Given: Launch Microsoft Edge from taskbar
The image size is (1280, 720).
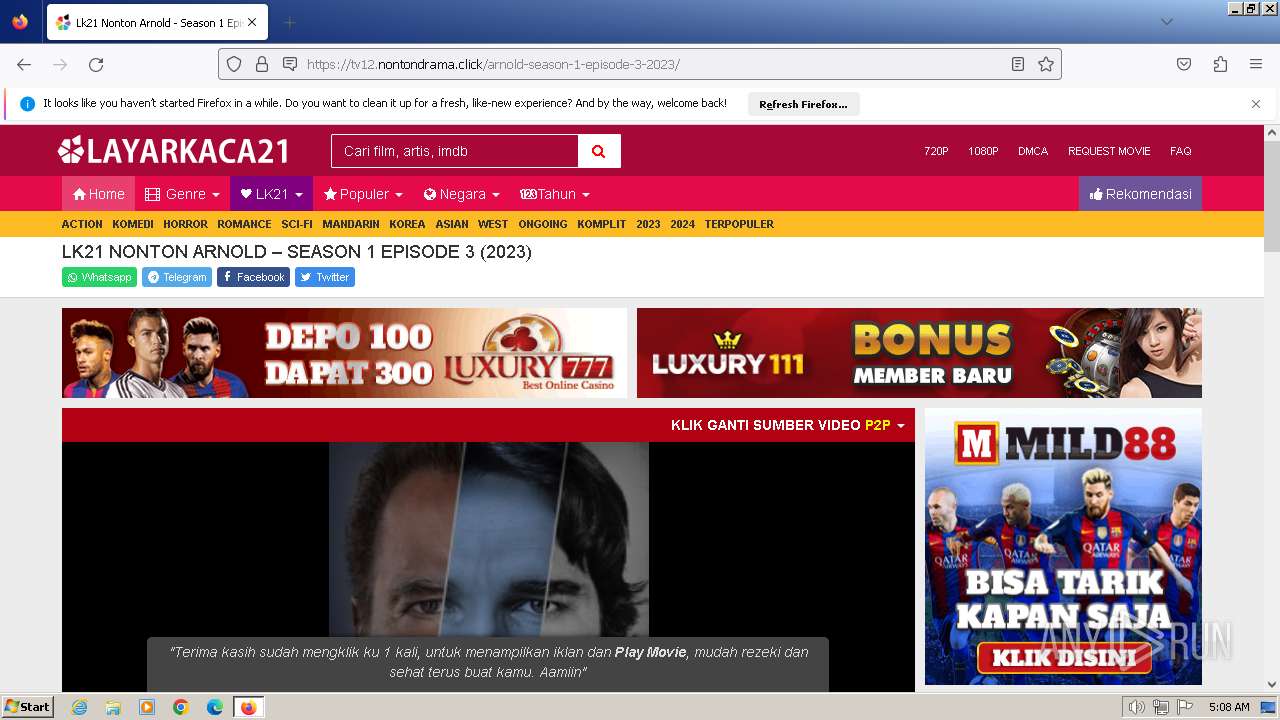Looking at the screenshot, I should tap(215, 707).
